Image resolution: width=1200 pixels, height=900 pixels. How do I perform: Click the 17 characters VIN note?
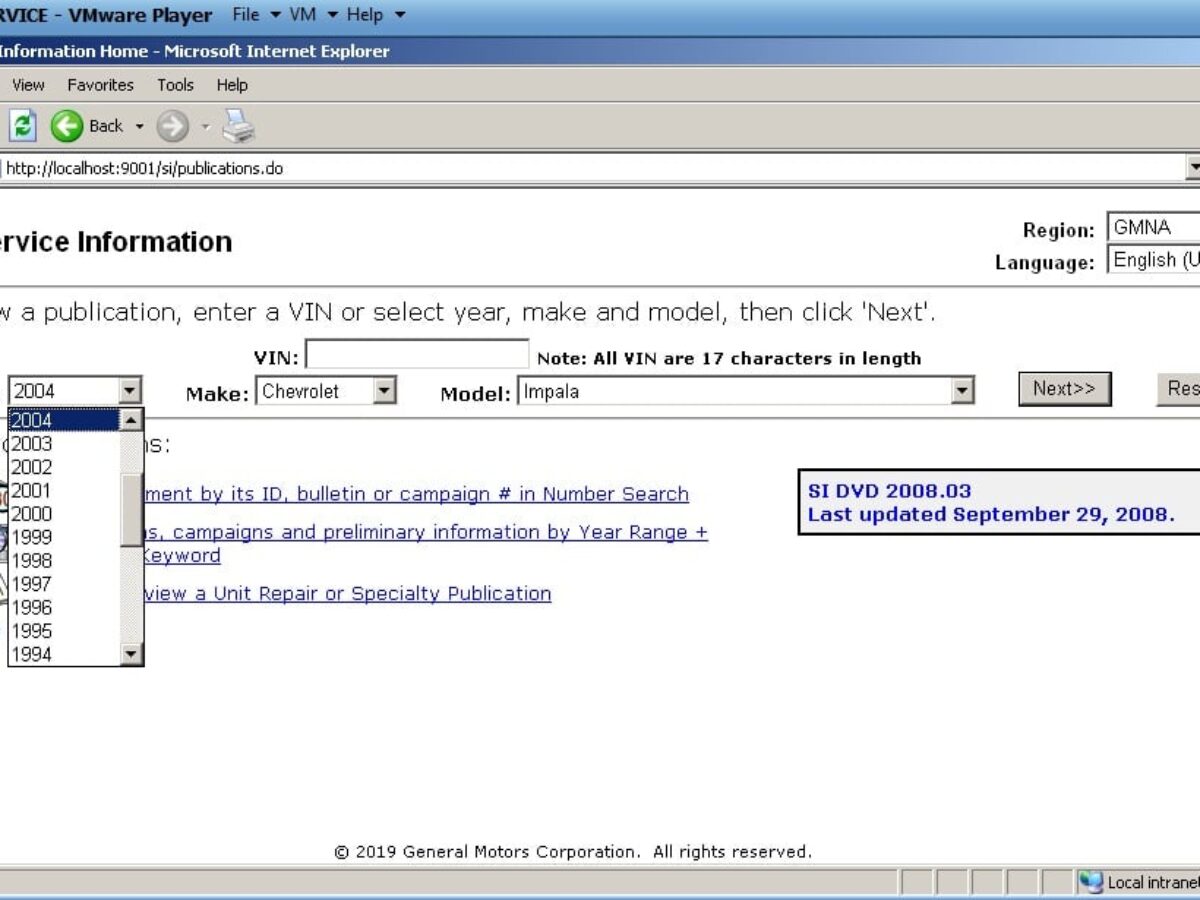(729, 358)
